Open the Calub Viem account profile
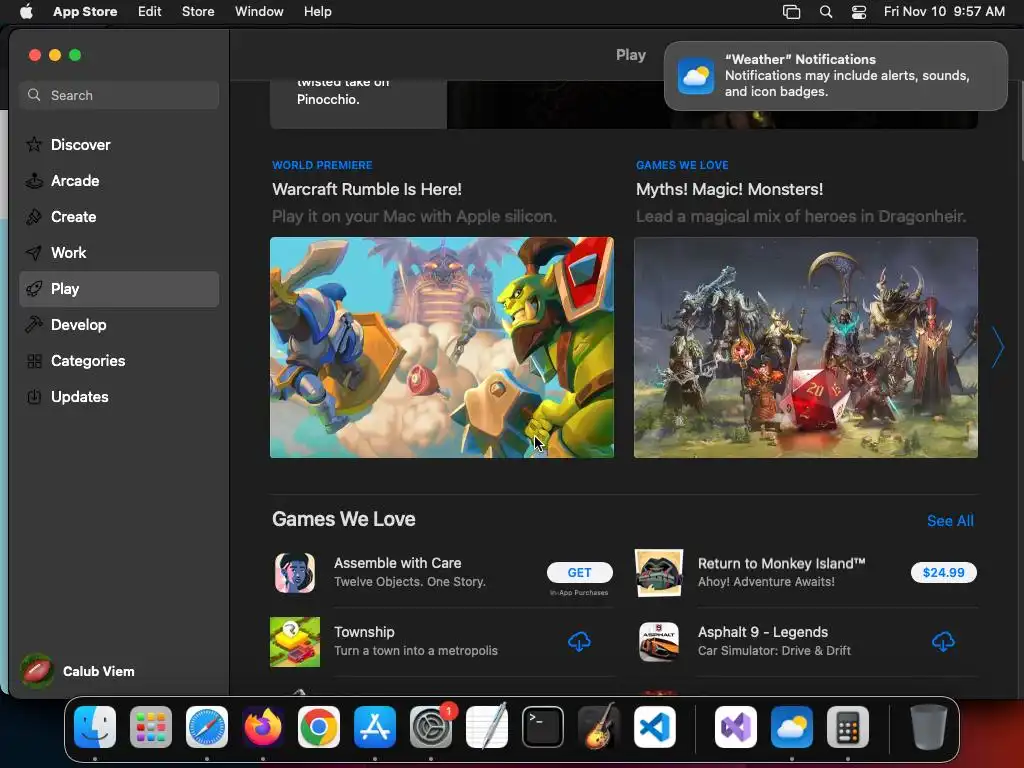Screen dimensions: 1024x768 coord(78,671)
